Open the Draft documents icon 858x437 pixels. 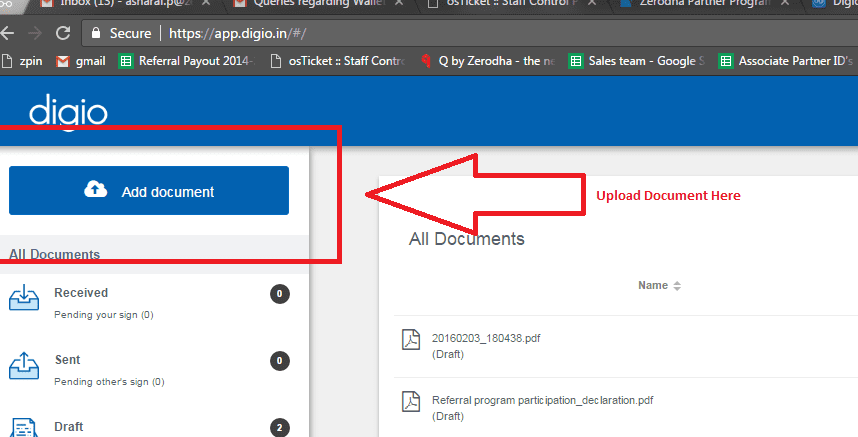24,428
